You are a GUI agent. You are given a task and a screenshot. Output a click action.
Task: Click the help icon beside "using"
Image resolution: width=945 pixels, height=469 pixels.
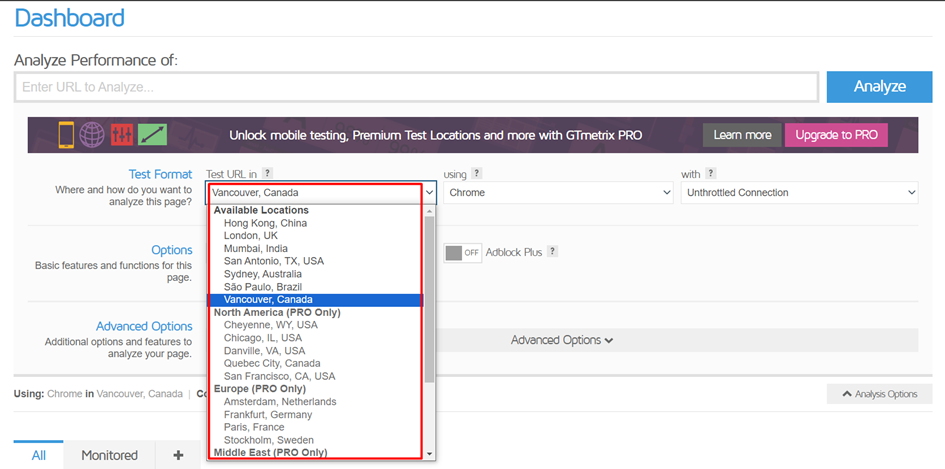(477, 174)
